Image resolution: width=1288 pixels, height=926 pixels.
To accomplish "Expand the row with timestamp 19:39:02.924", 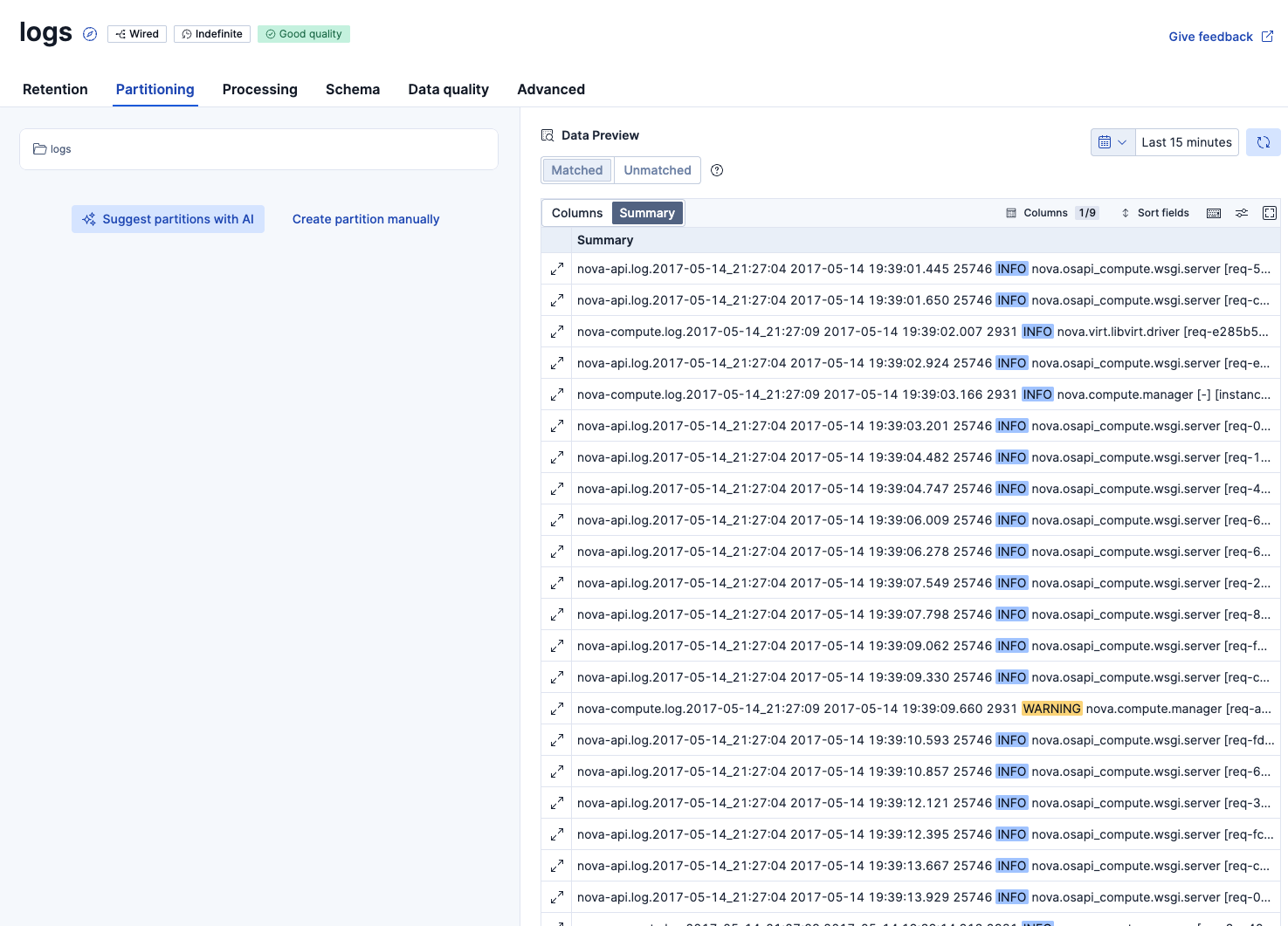I will tap(557, 363).
